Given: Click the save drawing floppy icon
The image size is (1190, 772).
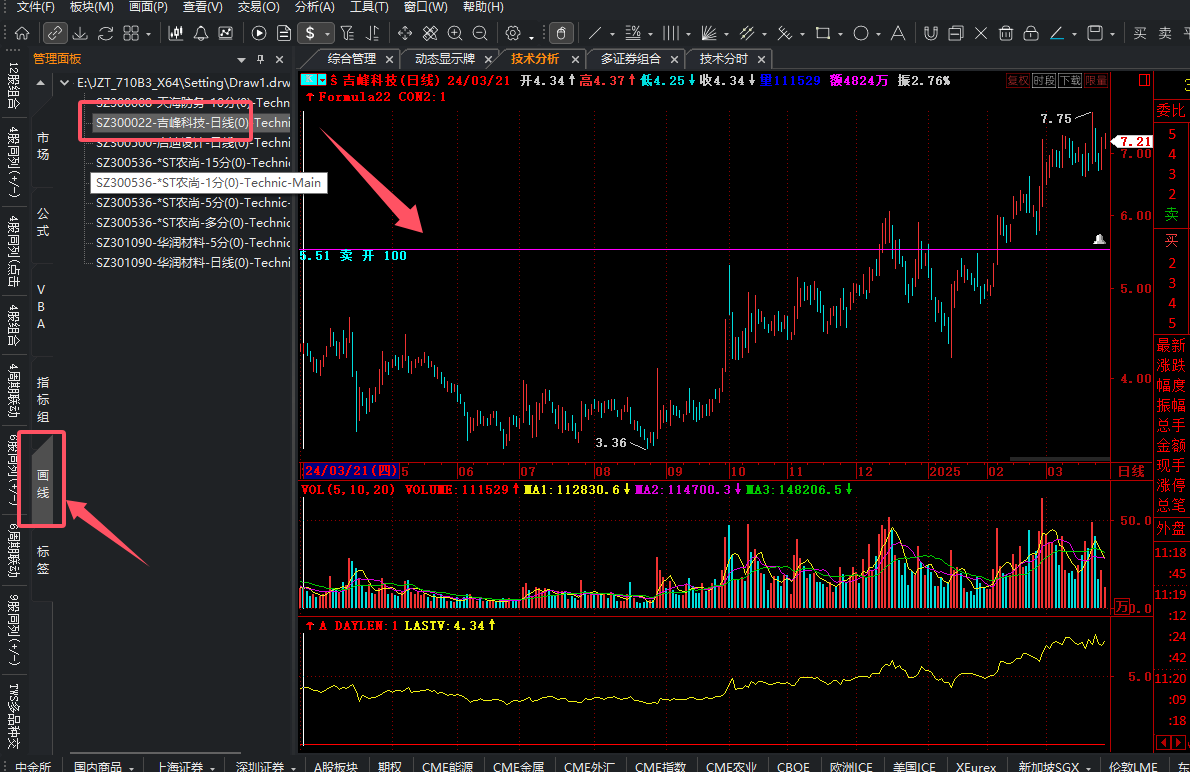Looking at the screenshot, I should pos(1094,33).
